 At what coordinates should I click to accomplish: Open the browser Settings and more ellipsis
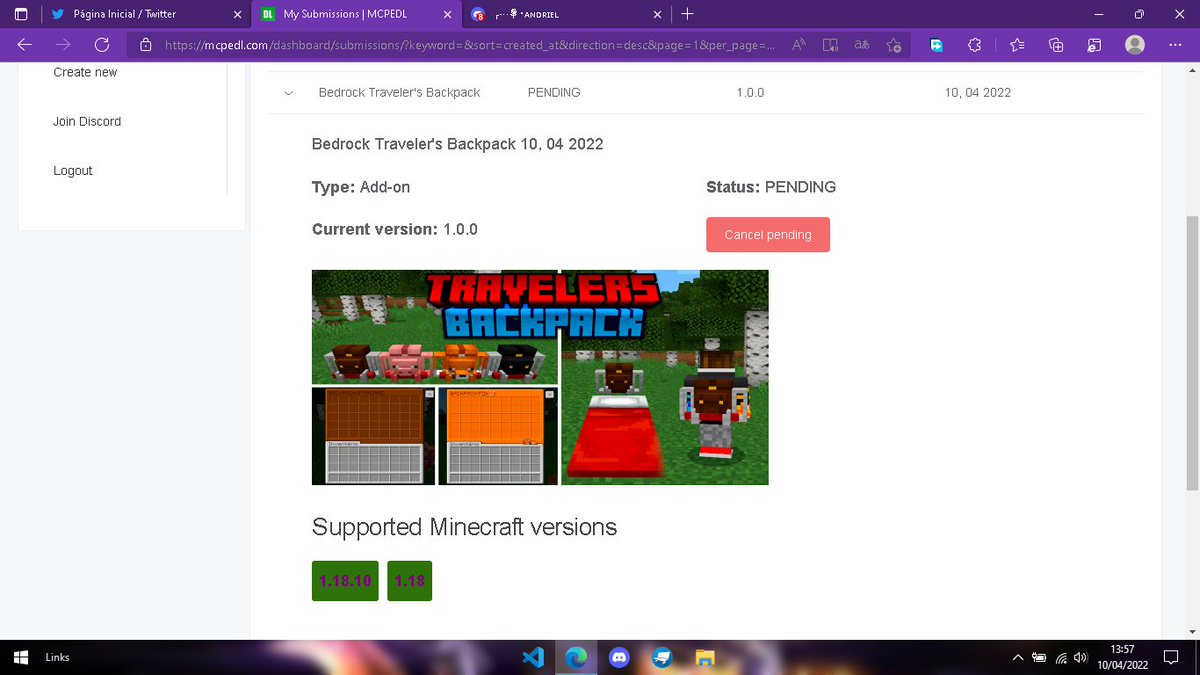pos(1176,45)
